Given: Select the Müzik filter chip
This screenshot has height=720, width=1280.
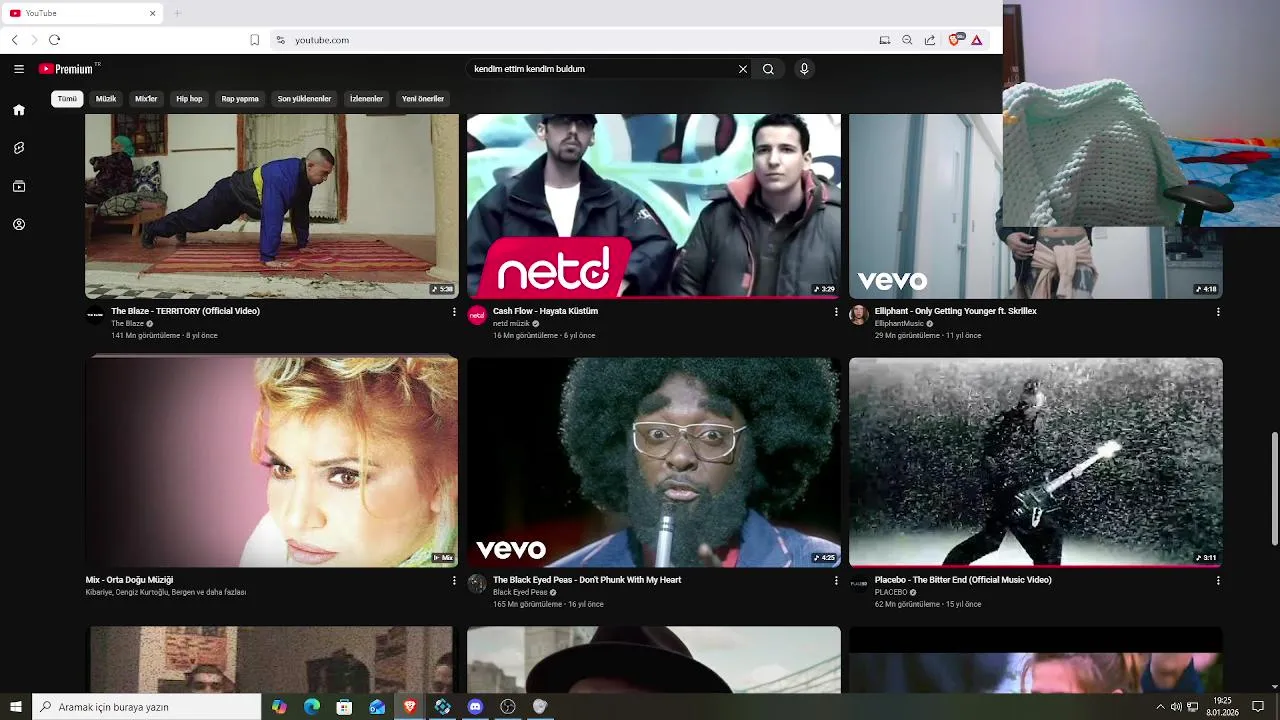Looking at the screenshot, I should [106, 99].
